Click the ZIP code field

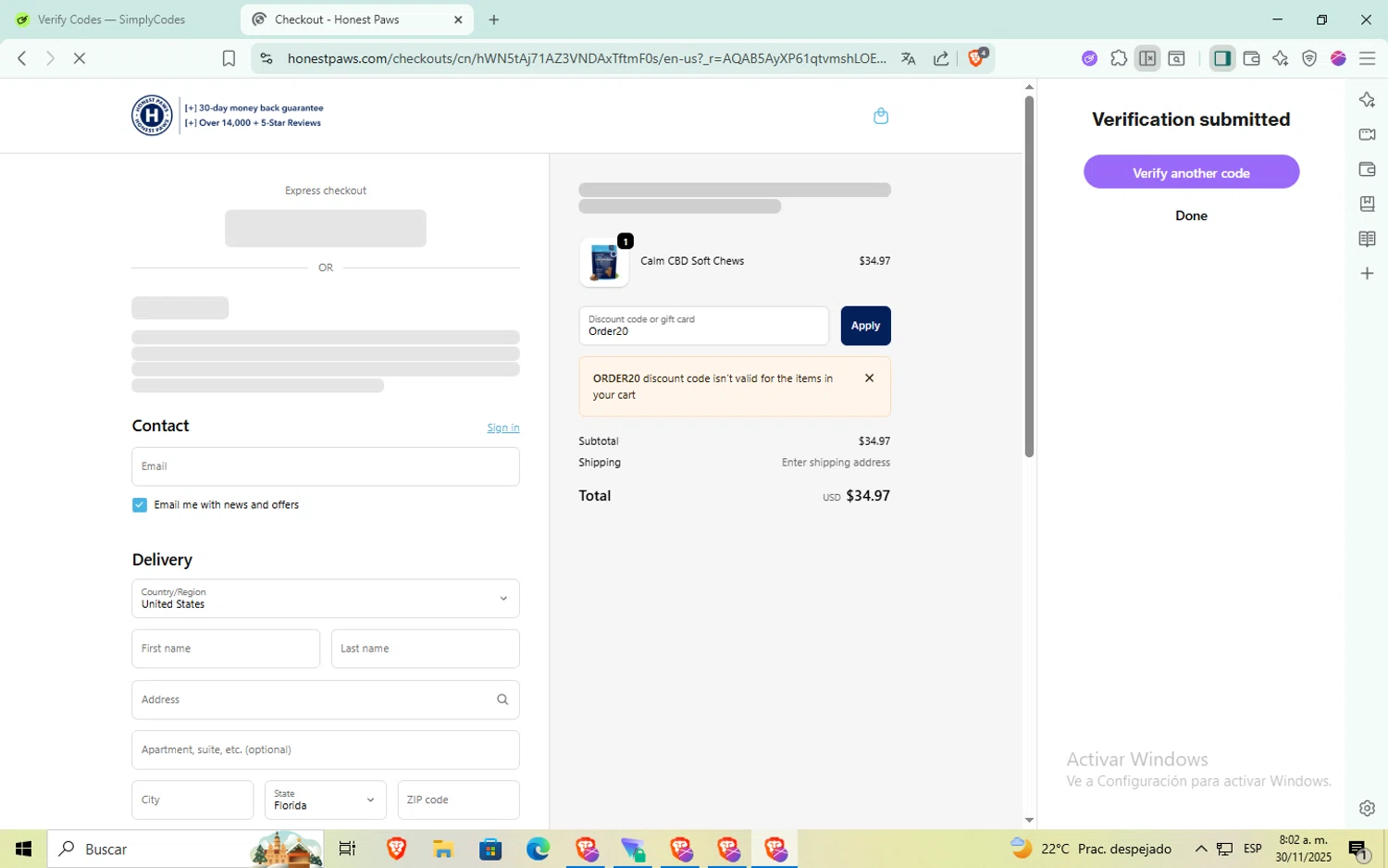pyautogui.click(x=458, y=800)
